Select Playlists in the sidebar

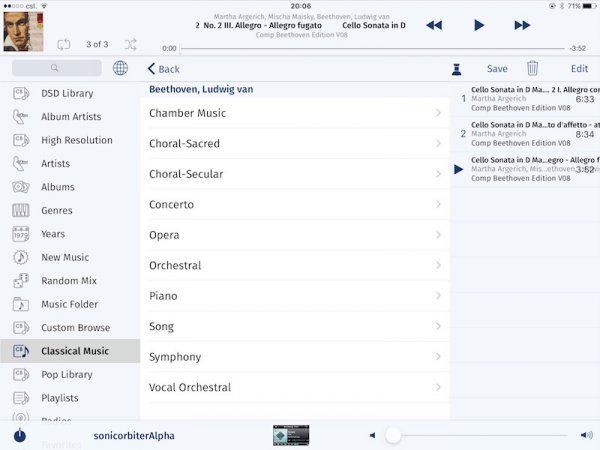(x=60, y=398)
